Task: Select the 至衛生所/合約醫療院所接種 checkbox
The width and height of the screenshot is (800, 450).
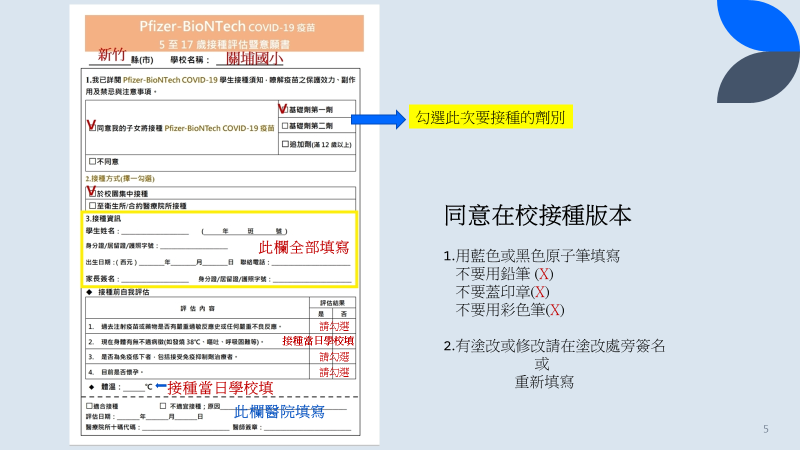Action: (92, 206)
